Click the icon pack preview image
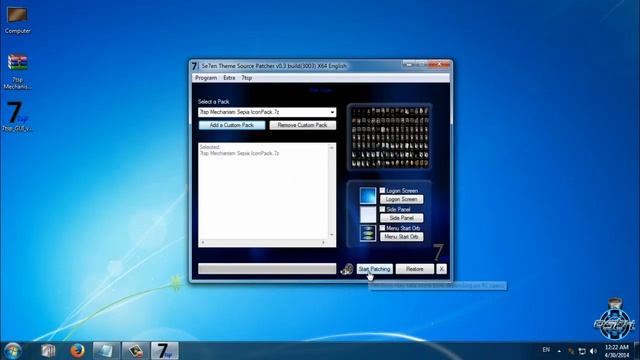The image size is (640, 360). point(389,137)
